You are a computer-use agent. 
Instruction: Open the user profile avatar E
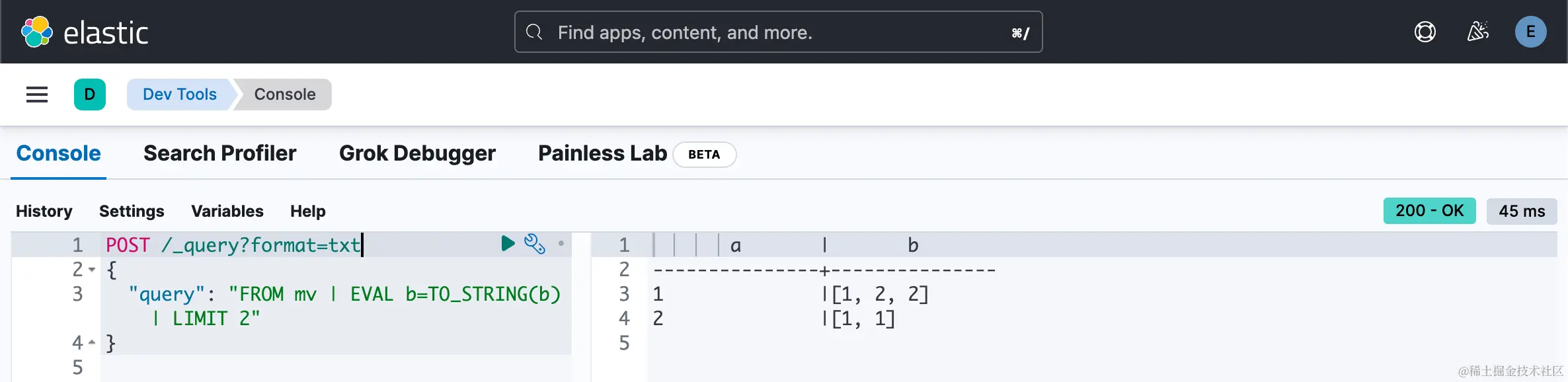tap(1530, 32)
